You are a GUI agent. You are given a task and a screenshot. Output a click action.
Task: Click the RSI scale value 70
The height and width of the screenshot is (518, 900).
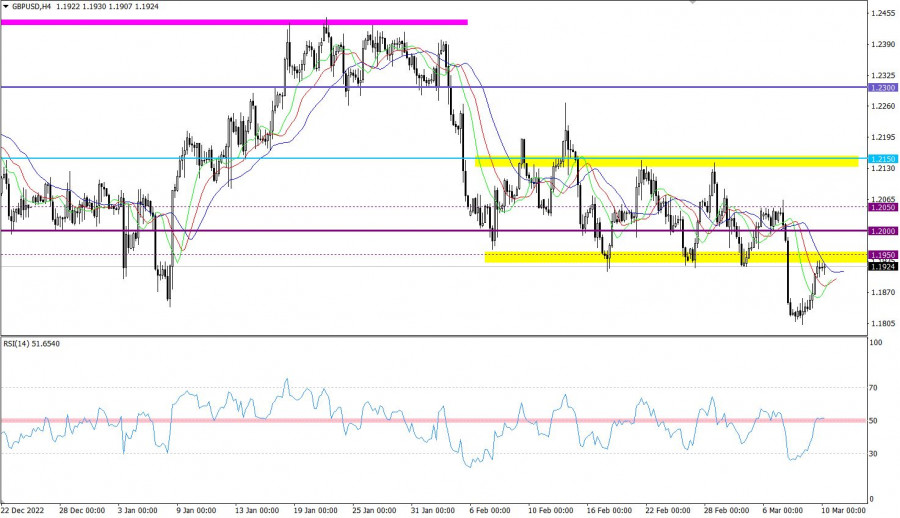(x=876, y=387)
